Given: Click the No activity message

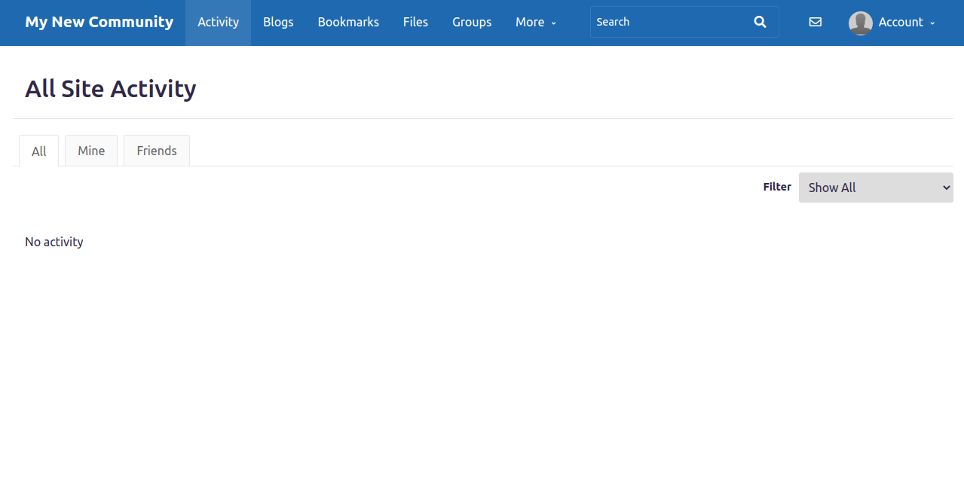Looking at the screenshot, I should point(54,242).
